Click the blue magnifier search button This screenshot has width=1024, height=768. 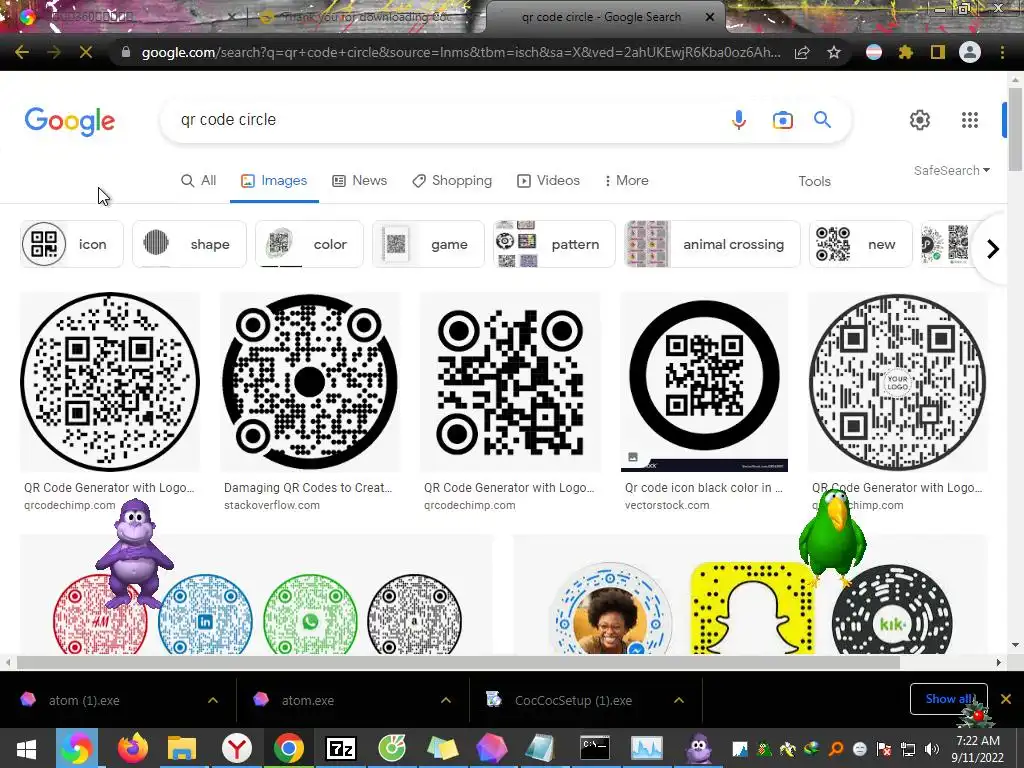click(x=822, y=120)
